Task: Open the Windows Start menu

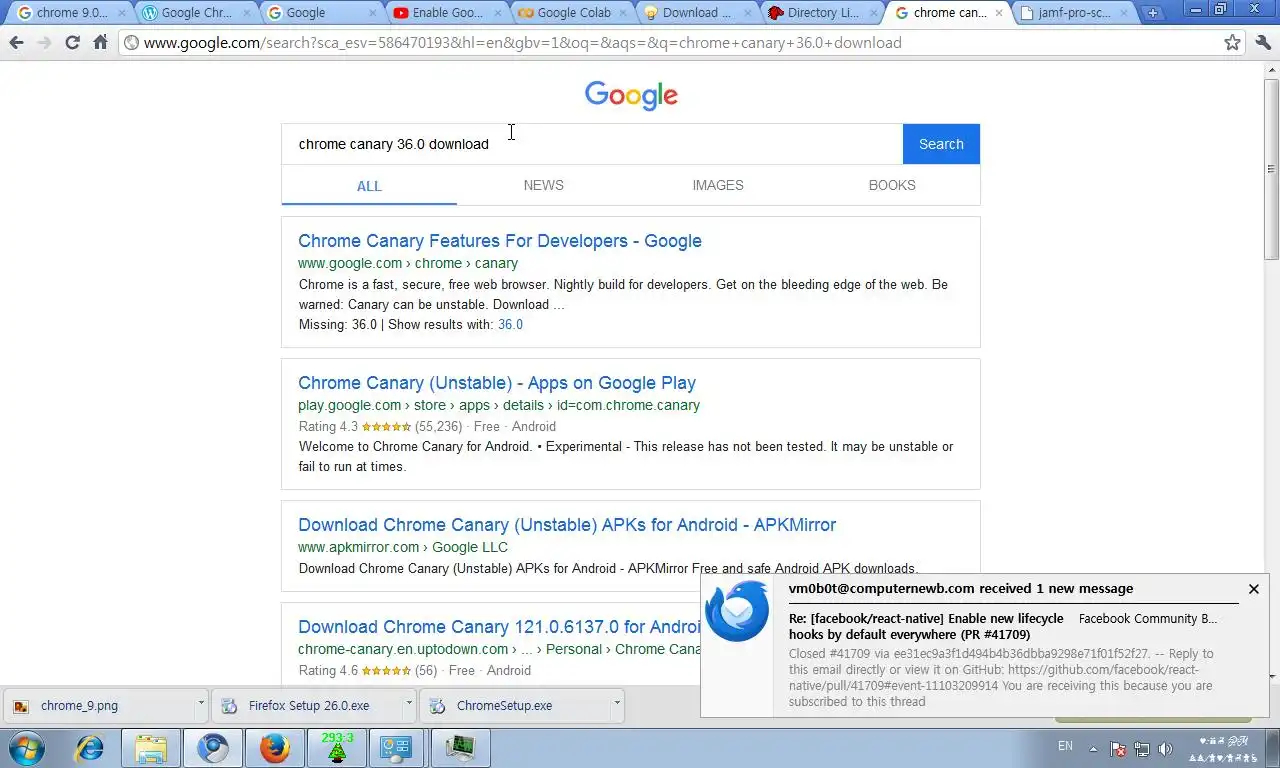Action: point(26,748)
